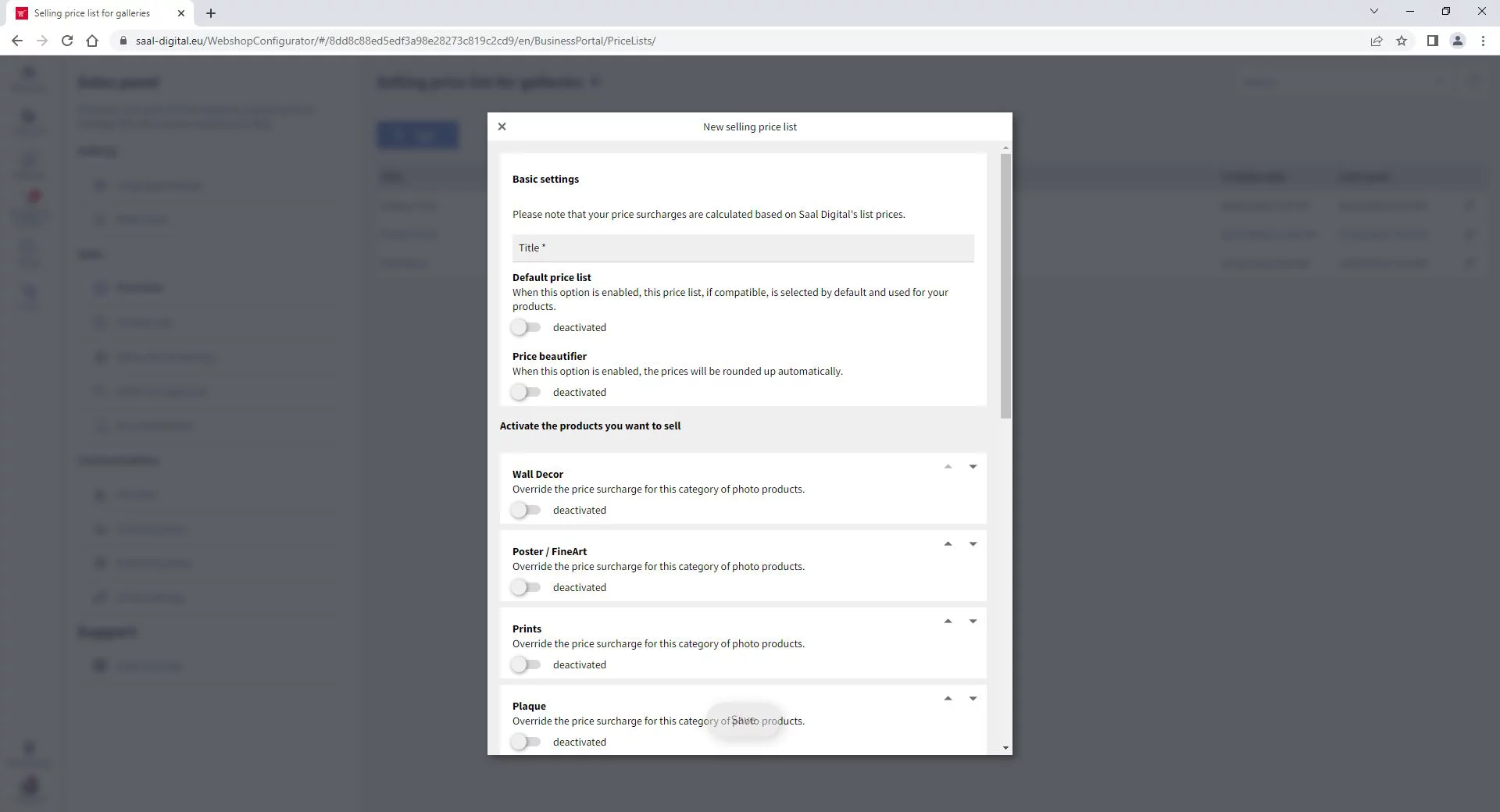
Task: Move Plaque category down with arrow
Action: 973,699
